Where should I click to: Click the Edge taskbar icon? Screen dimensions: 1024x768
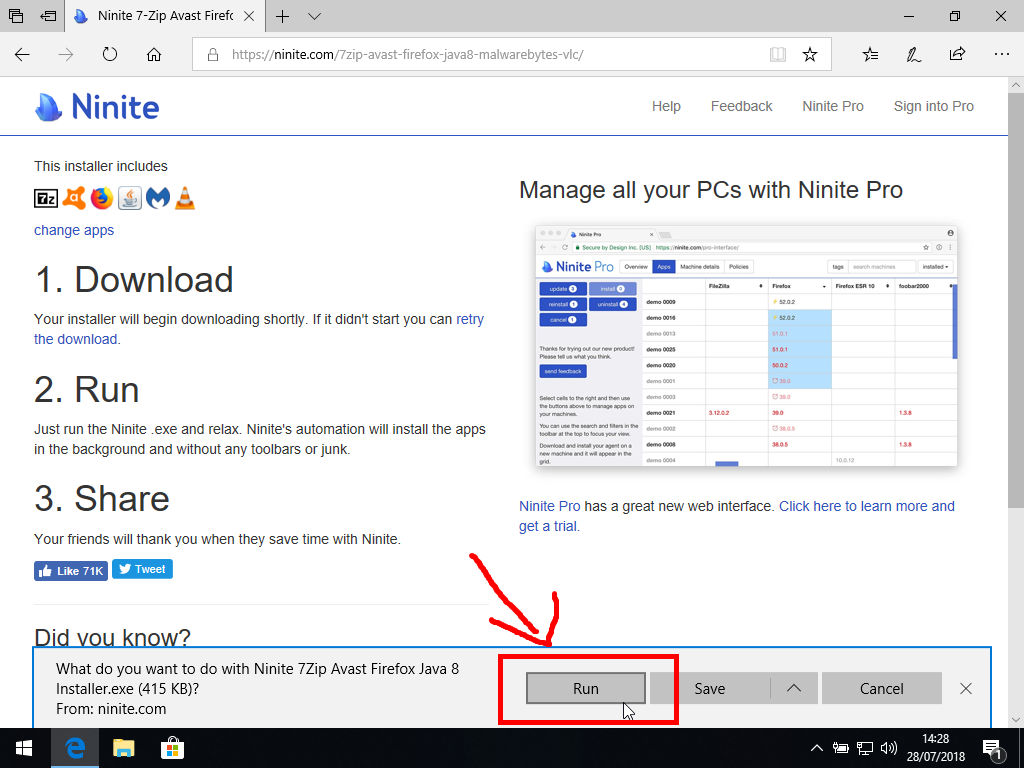click(75, 748)
